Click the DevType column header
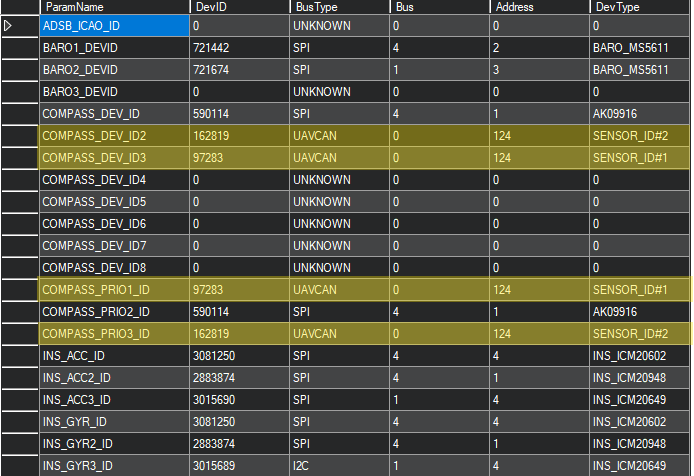The image size is (694, 476). pyautogui.click(x=640, y=7)
